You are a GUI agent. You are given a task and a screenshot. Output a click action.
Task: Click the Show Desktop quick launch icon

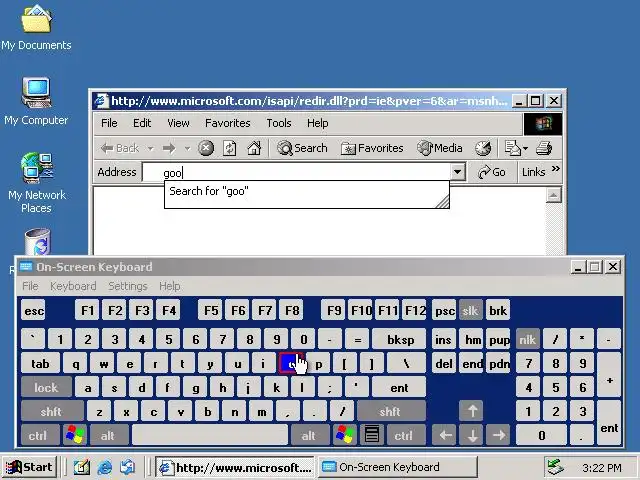(82, 467)
